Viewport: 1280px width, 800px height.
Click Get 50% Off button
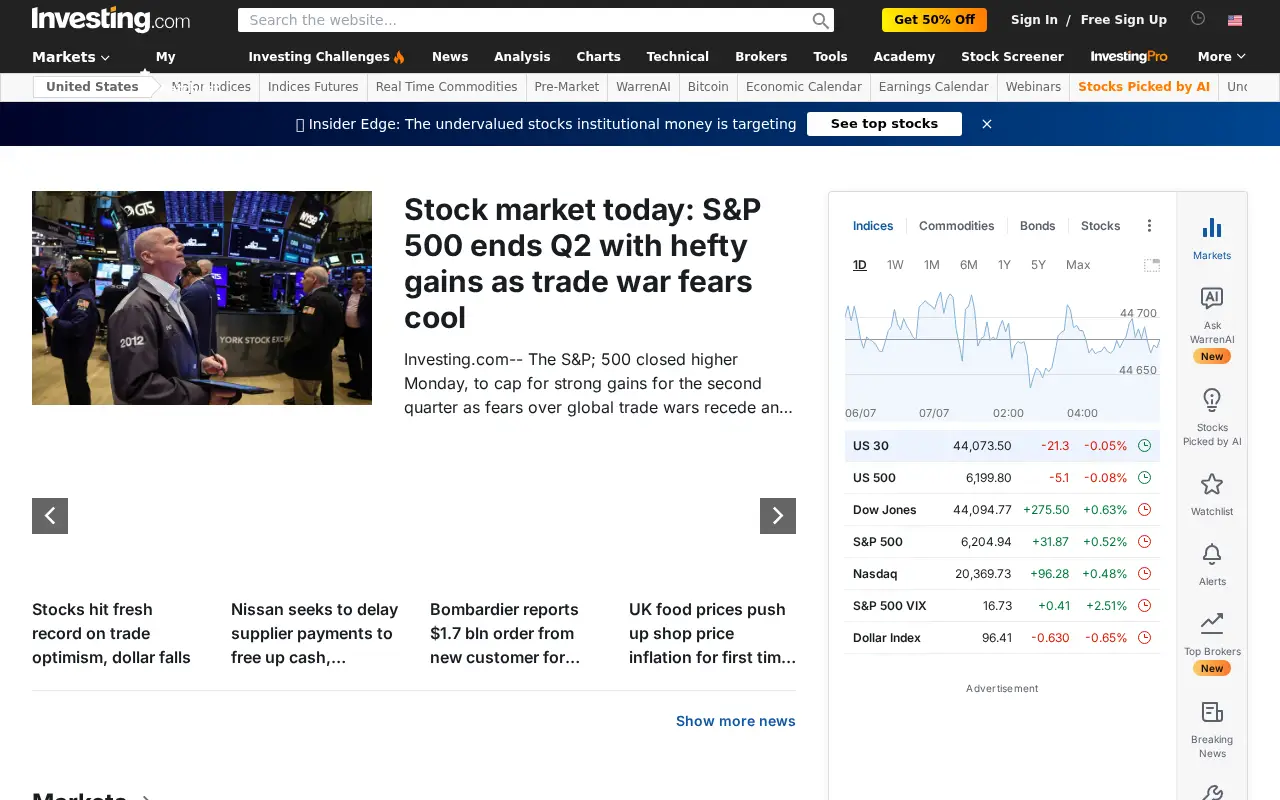click(x=934, y=20)
